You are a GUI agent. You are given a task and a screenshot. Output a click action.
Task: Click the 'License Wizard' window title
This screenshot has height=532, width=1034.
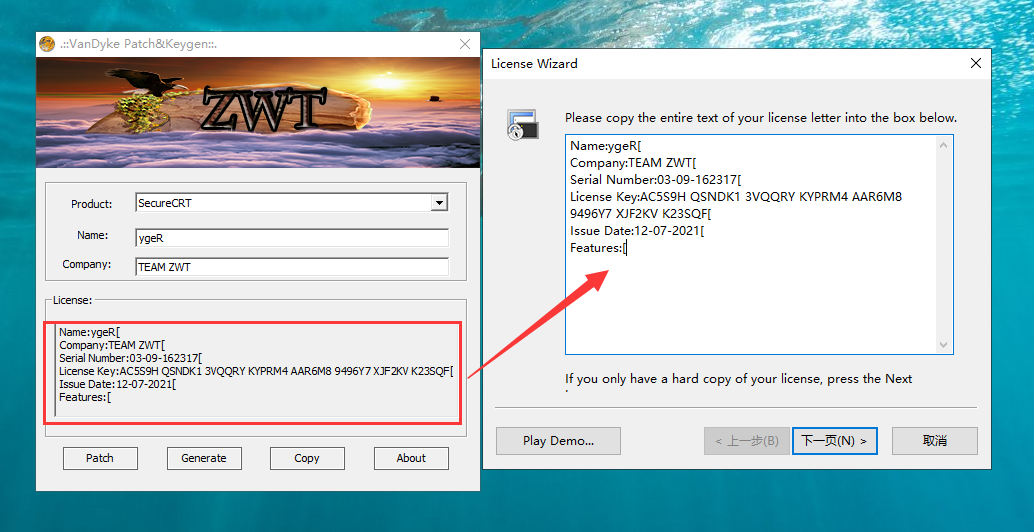(x=534, y=63)
